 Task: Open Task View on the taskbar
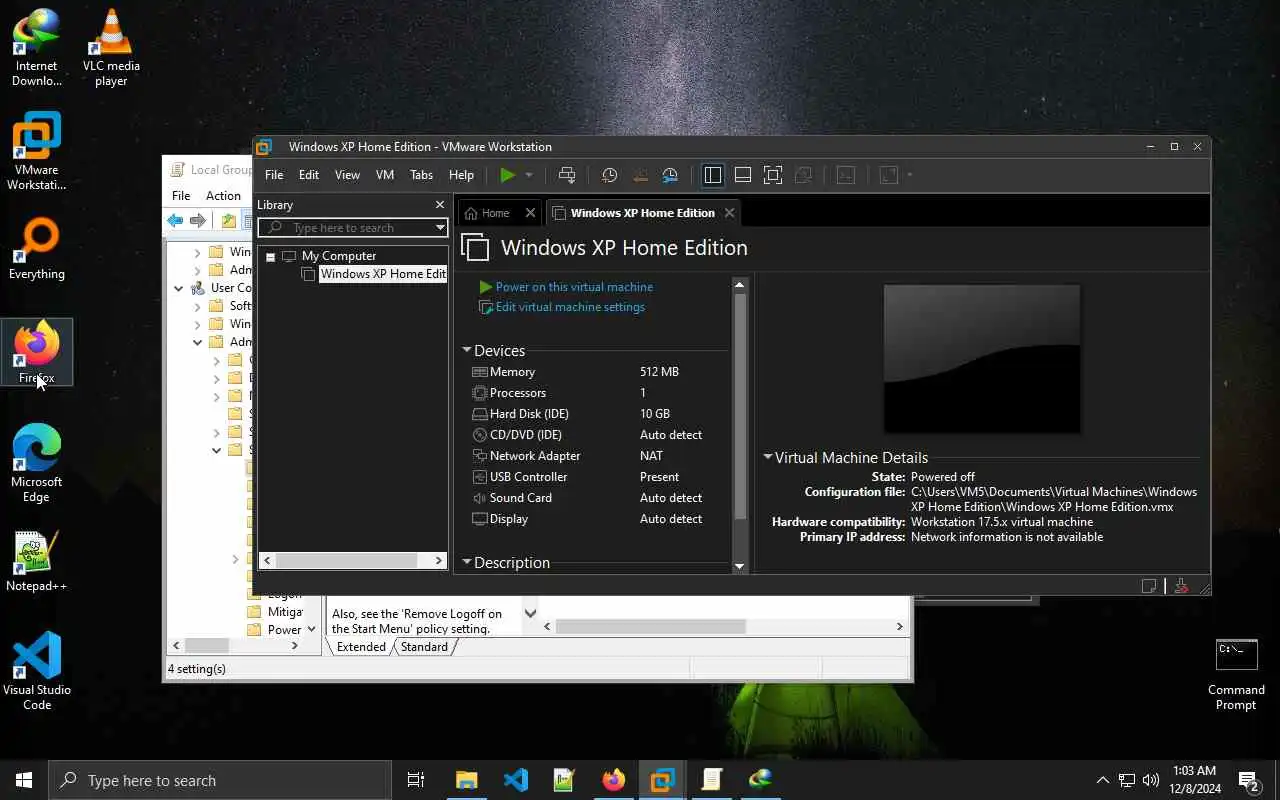[x=416, y=780]
